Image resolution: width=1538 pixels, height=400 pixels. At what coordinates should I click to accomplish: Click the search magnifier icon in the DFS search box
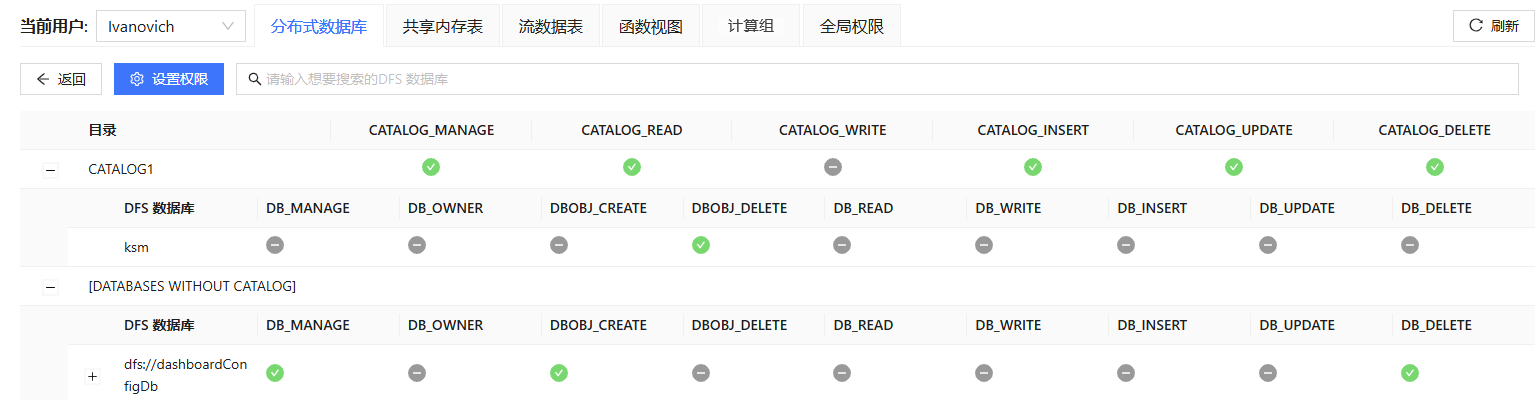255,79
